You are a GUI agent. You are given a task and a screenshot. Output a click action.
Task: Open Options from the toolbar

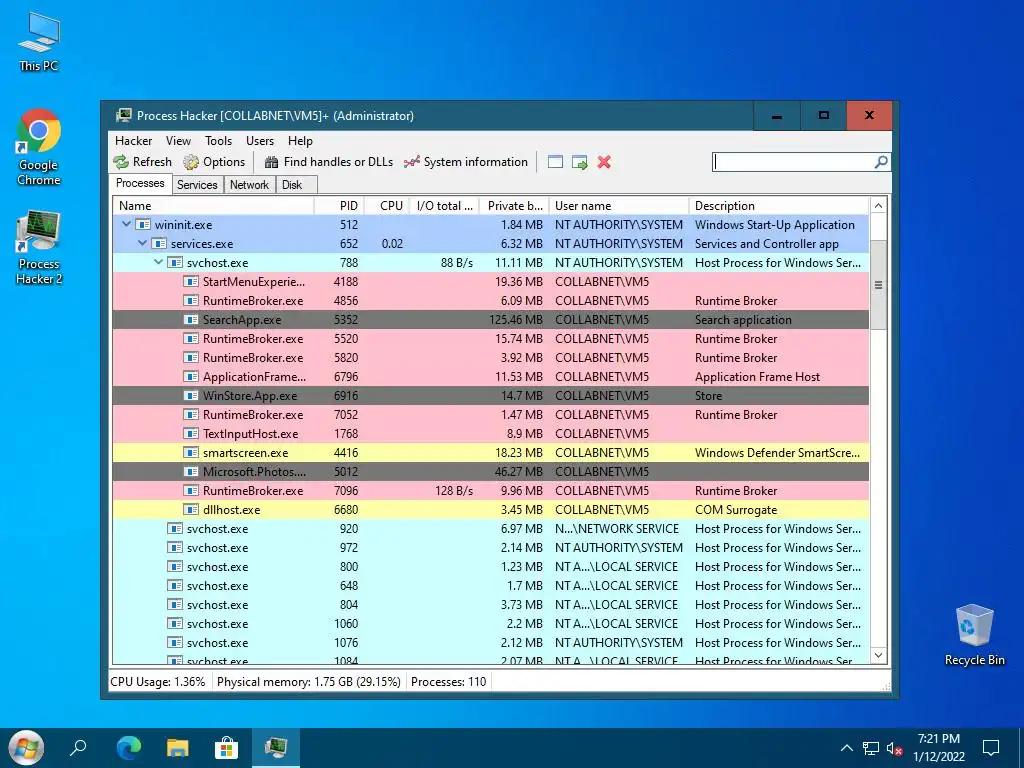pyautogui.click(x=214, y=162)
